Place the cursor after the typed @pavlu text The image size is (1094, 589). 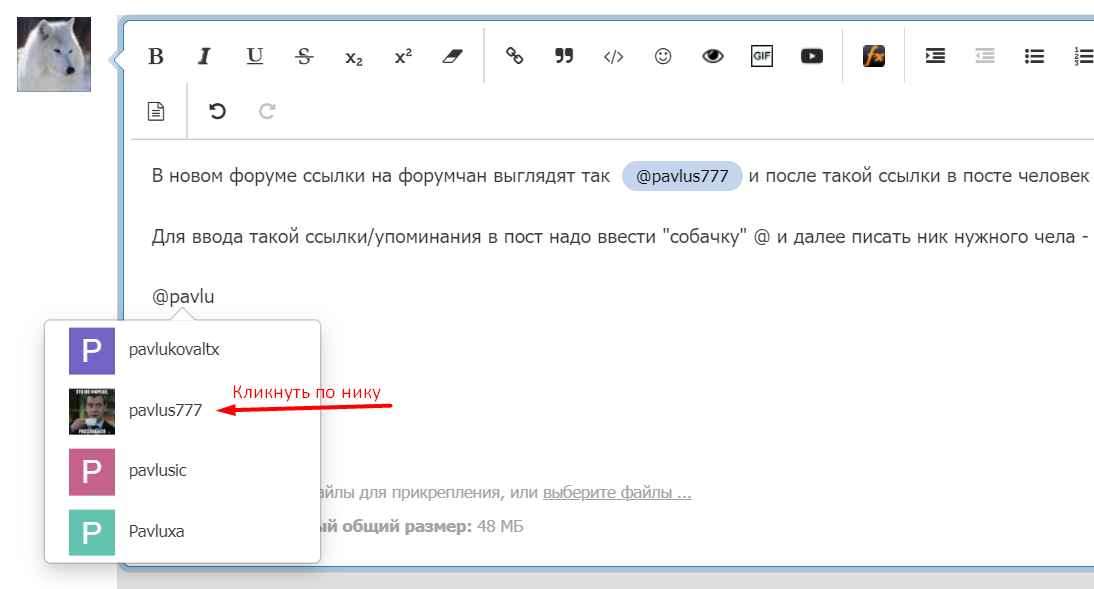216,297
